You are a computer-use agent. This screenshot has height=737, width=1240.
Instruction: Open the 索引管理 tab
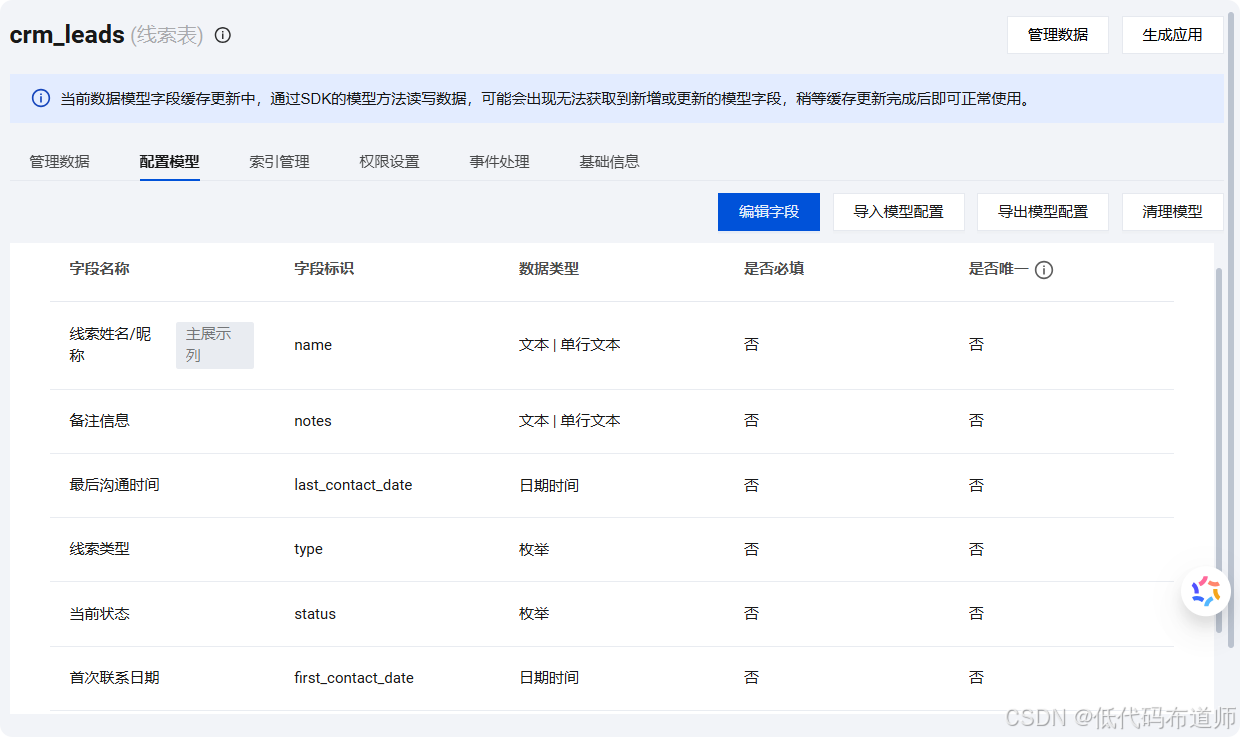point(280,161)
